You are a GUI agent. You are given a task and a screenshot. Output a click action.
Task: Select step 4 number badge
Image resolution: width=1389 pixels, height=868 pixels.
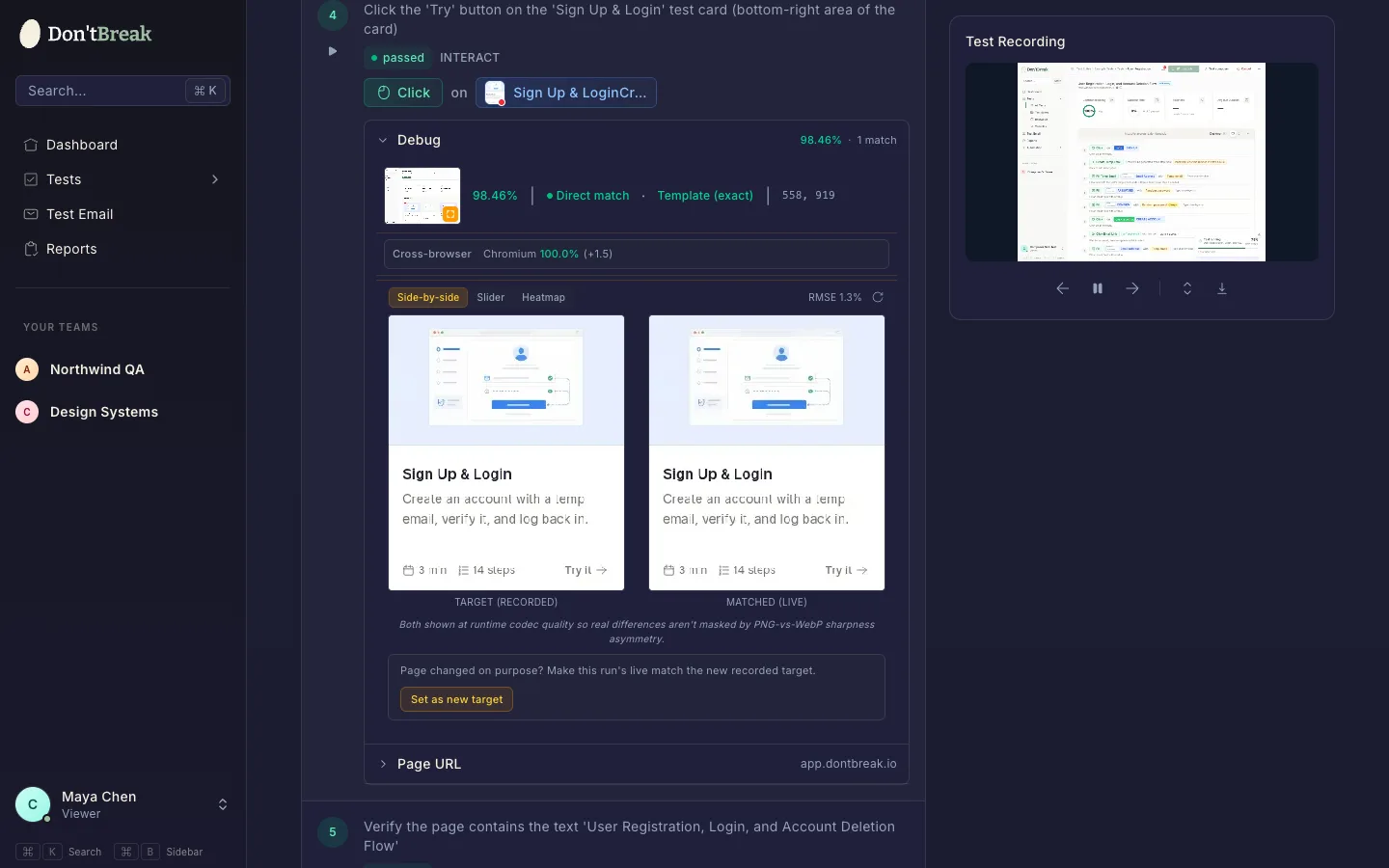pos(333,15)
